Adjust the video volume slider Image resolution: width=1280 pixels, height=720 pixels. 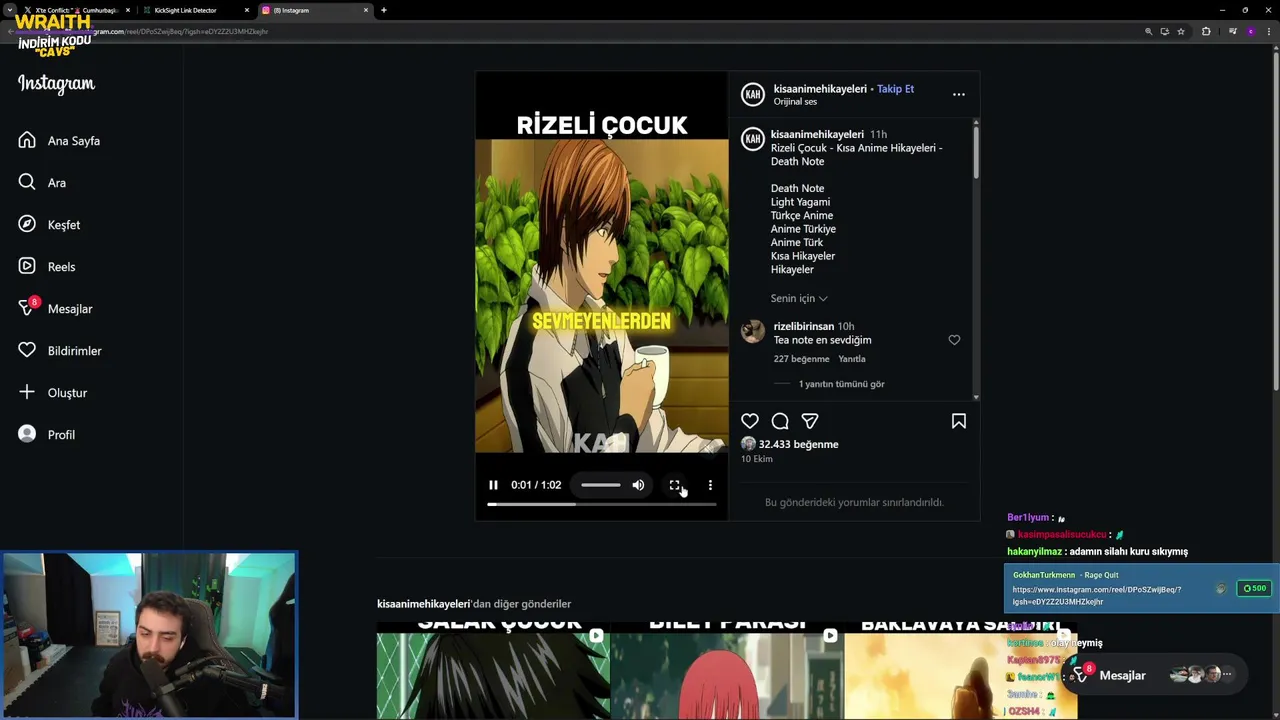click(x=601, y=485)
